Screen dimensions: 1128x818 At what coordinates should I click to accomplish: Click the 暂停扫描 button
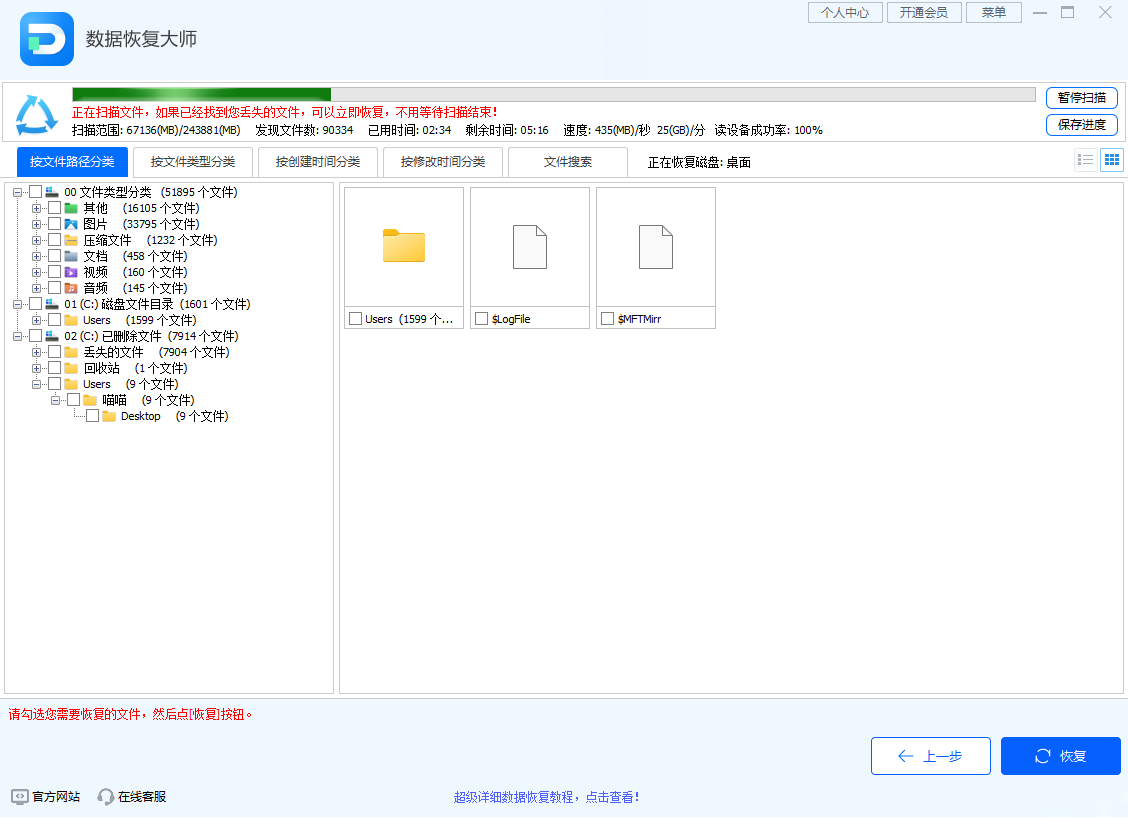coord(1081,98)
